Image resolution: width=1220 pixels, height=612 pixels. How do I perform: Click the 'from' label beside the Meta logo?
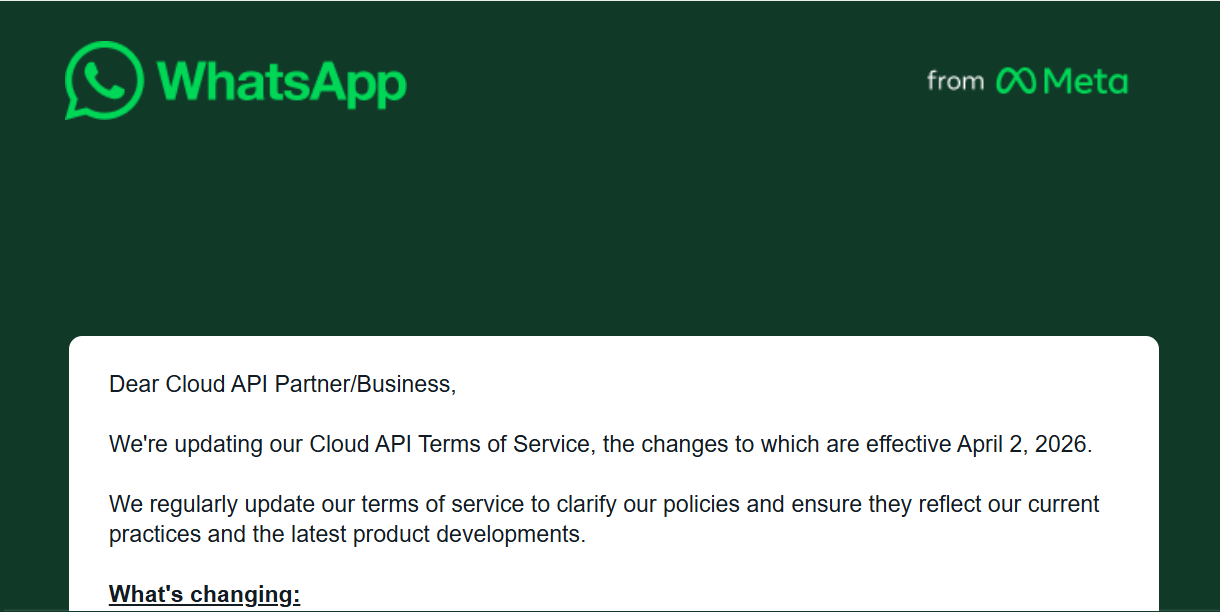coord(955,81)
